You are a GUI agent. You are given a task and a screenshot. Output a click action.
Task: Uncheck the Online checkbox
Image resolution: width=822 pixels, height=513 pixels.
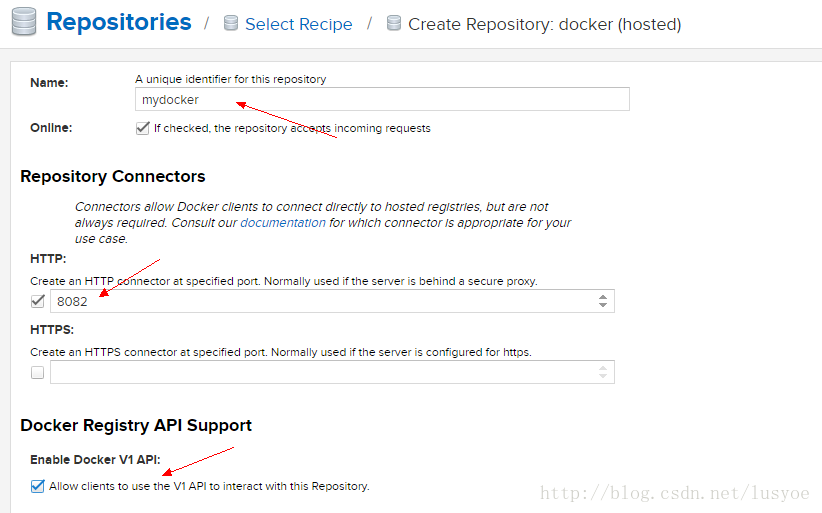tap(143, 128)
